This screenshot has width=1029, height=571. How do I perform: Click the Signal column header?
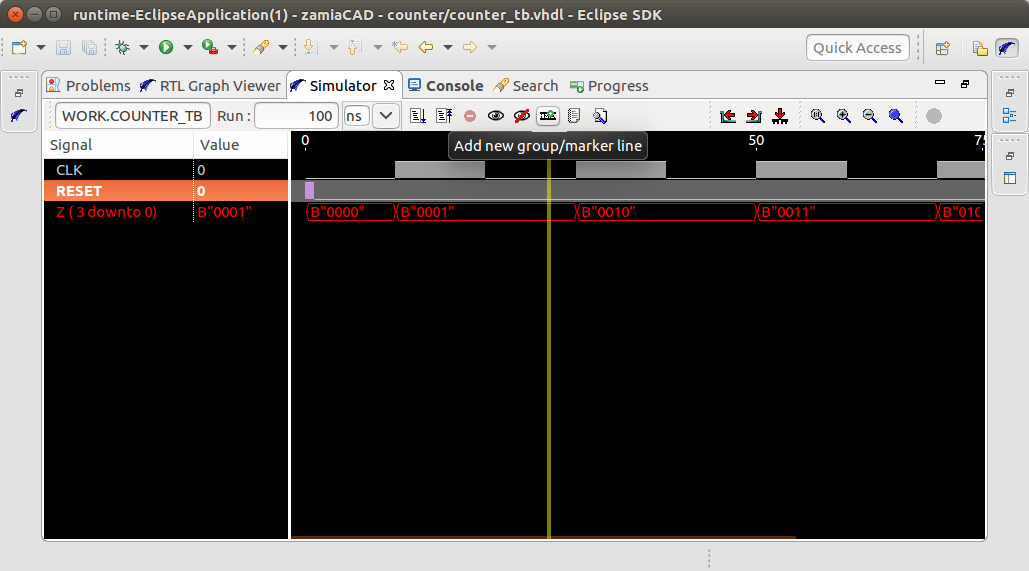(118, 145)
